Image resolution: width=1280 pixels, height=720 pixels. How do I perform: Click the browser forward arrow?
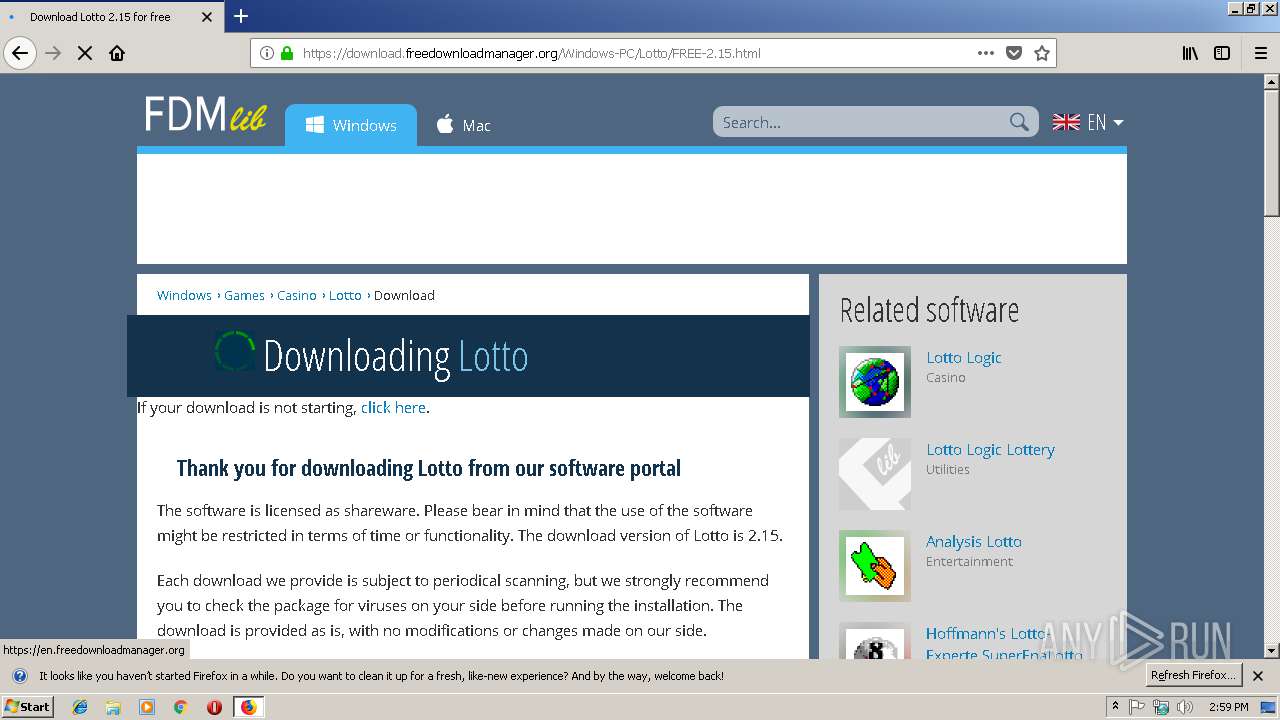[x=53, y=53]
